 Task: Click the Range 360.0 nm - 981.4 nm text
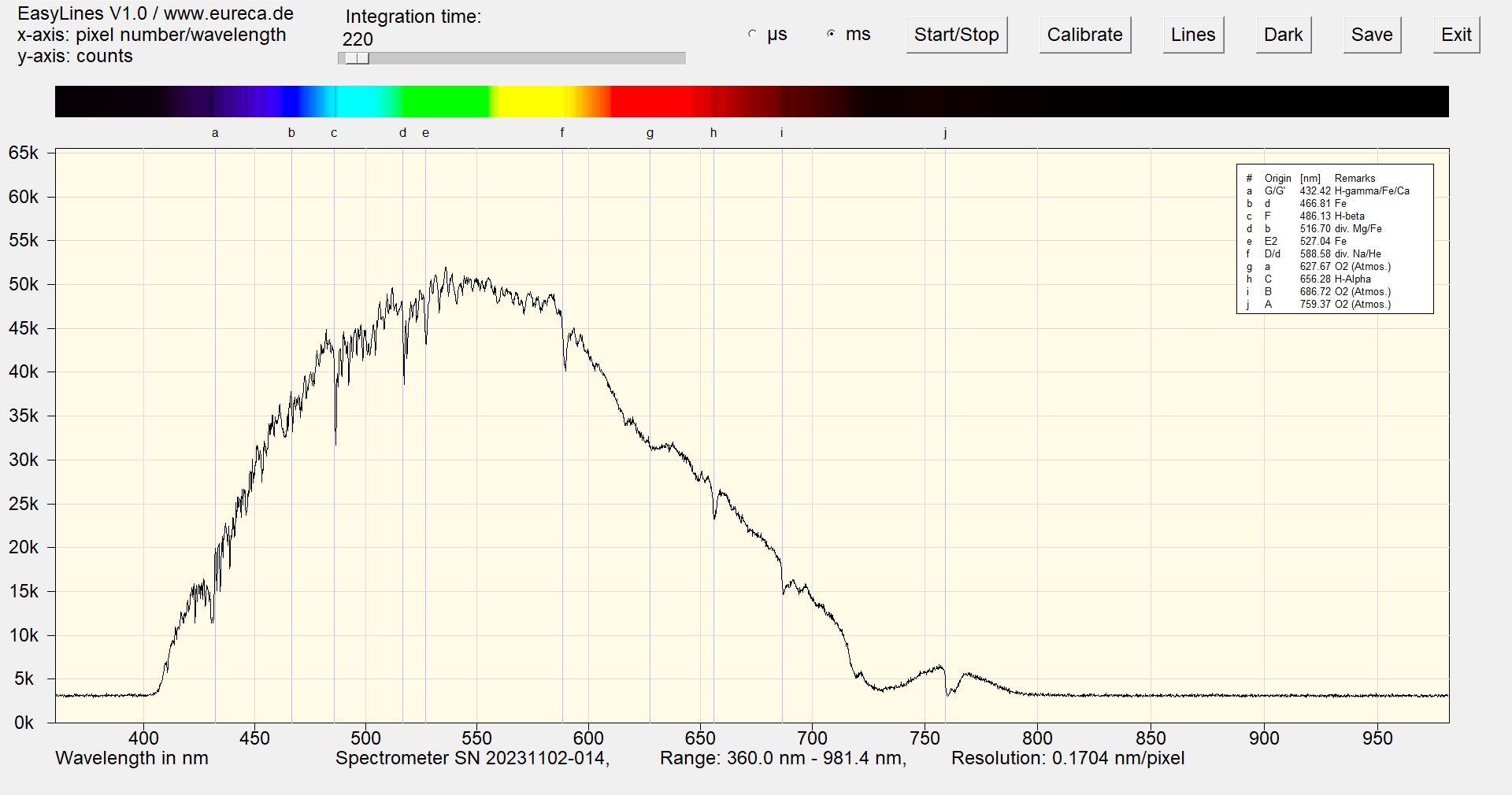[x=783, y=758]
